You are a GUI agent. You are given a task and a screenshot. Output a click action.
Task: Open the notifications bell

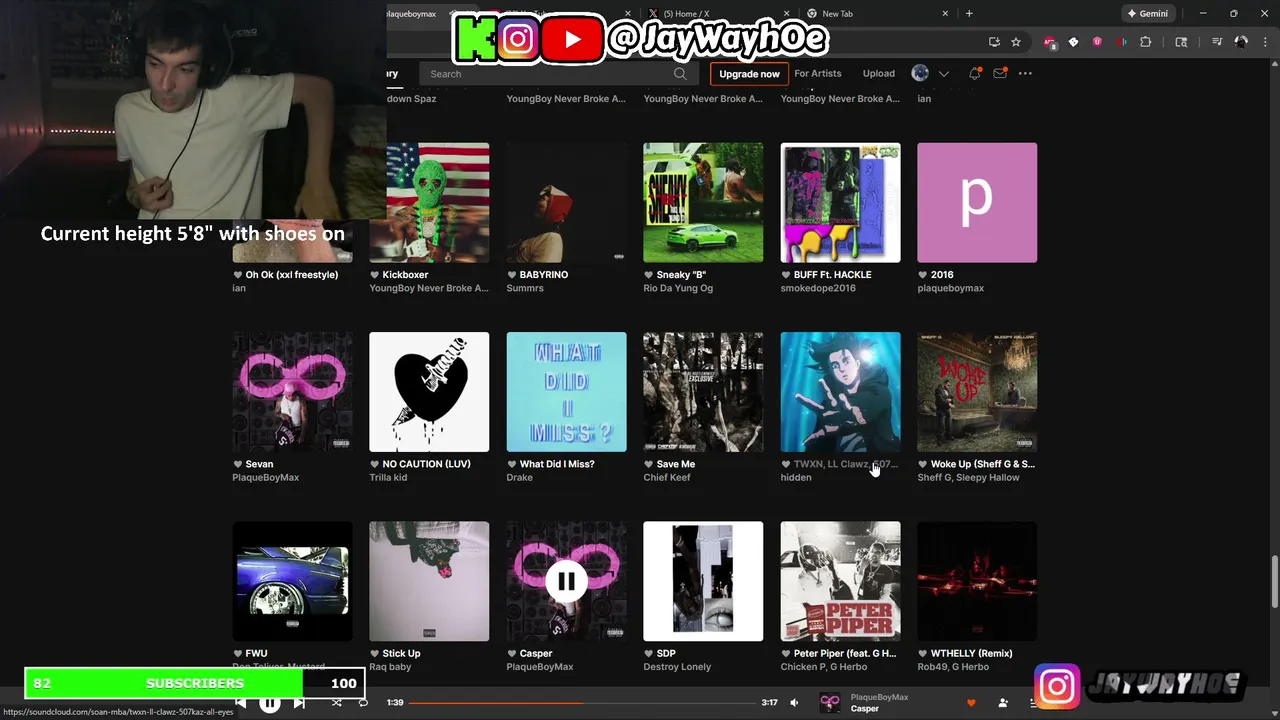975,73
